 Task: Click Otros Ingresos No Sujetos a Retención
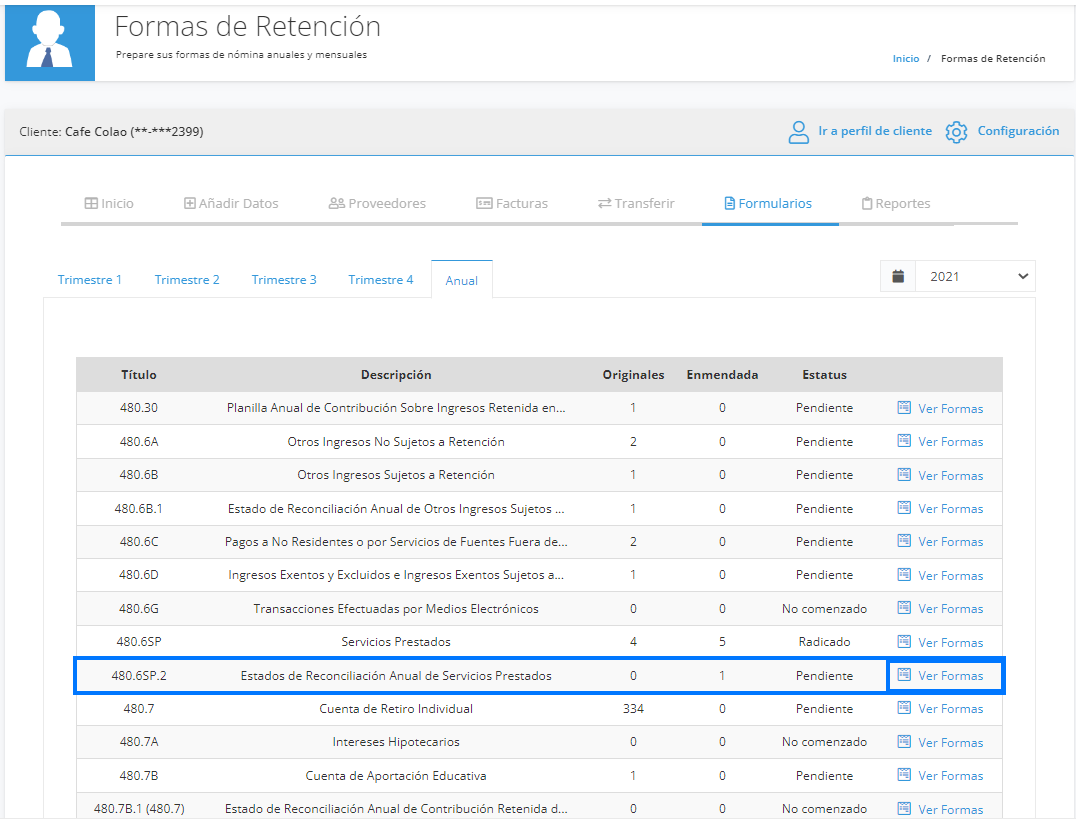coord(396,441)
